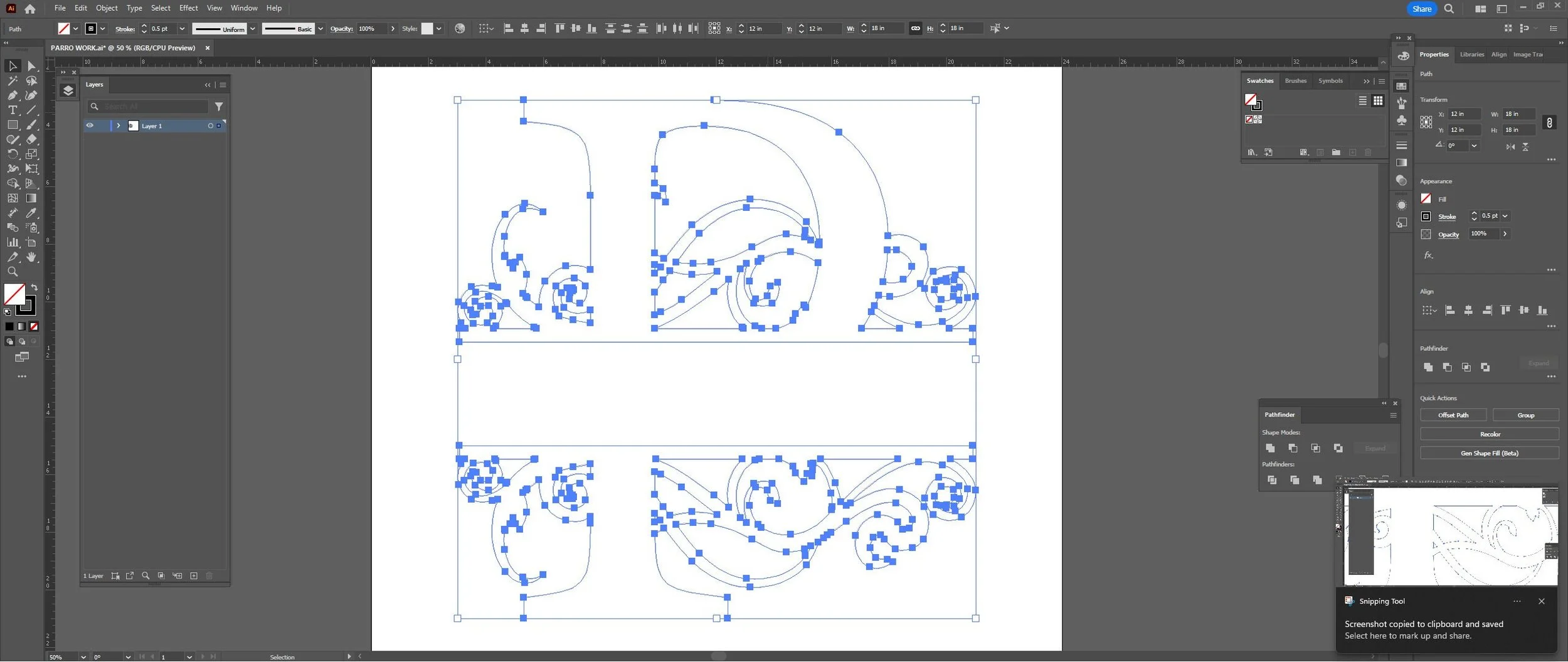Click Minus Front in floating Pathfinder panel

pos(1293,448)
